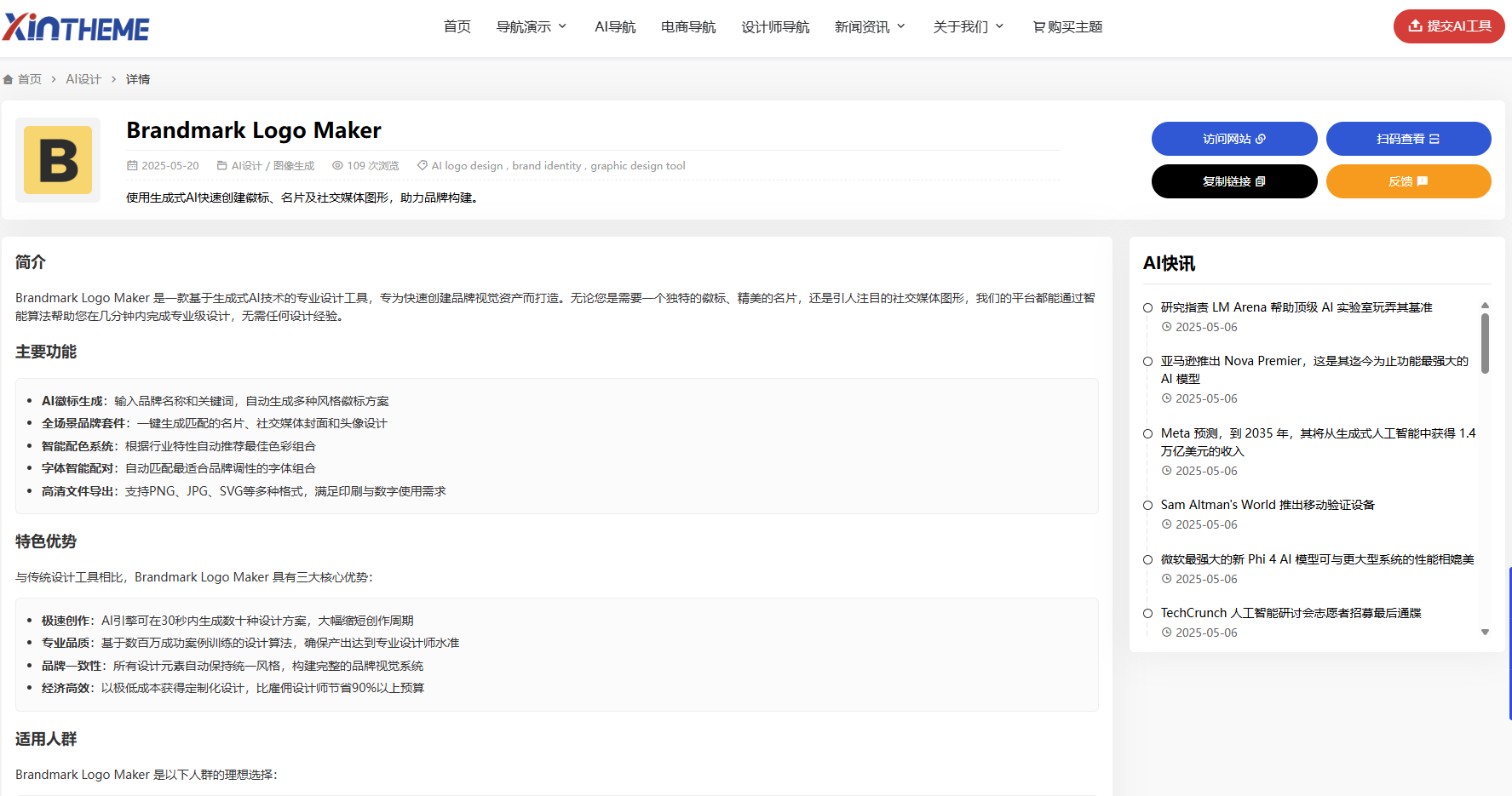Click the 复制链接 button
Screen dimensions: 1512x796
click(1234, 181)
